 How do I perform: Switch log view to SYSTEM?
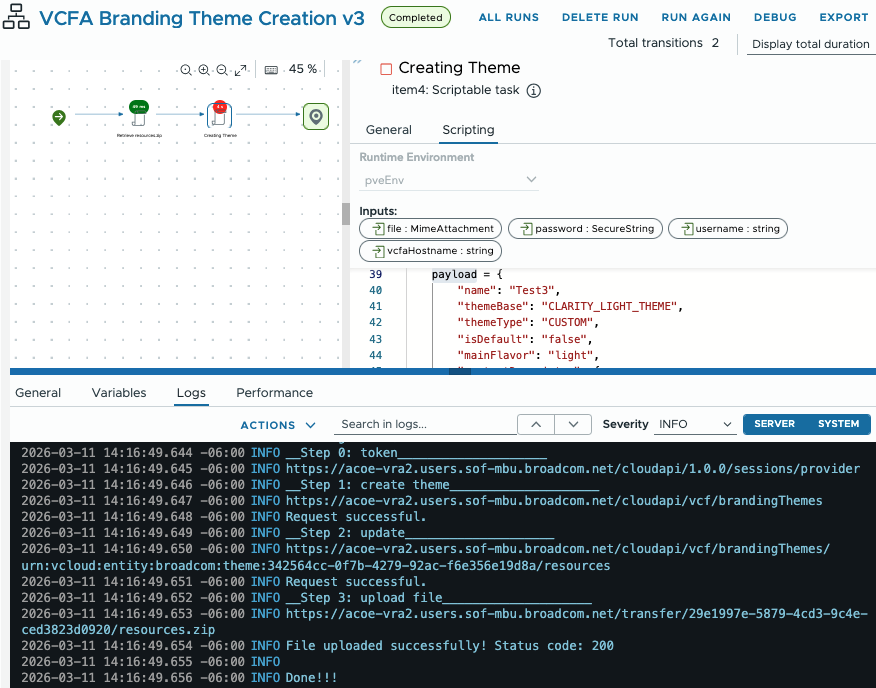(838, 424)
